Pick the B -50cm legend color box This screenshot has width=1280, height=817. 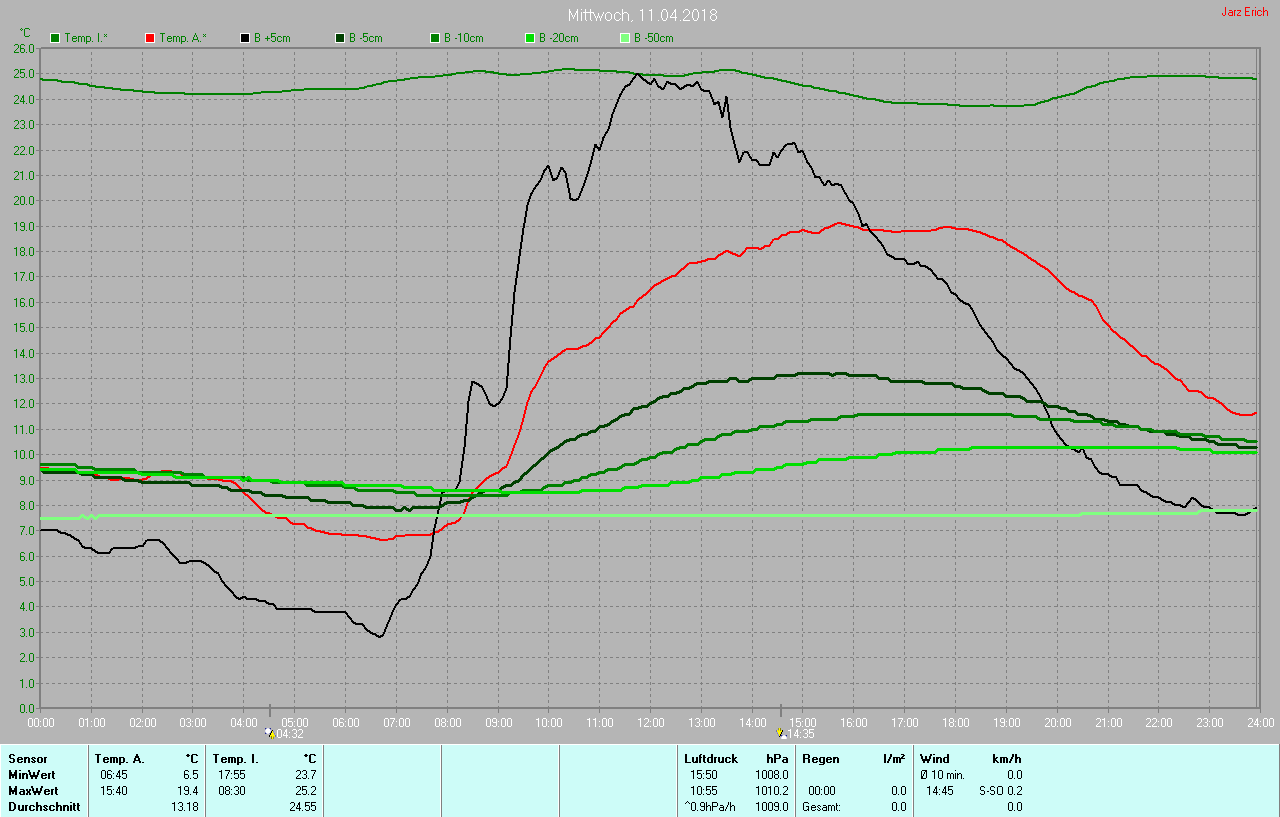(x=625, y=38)
